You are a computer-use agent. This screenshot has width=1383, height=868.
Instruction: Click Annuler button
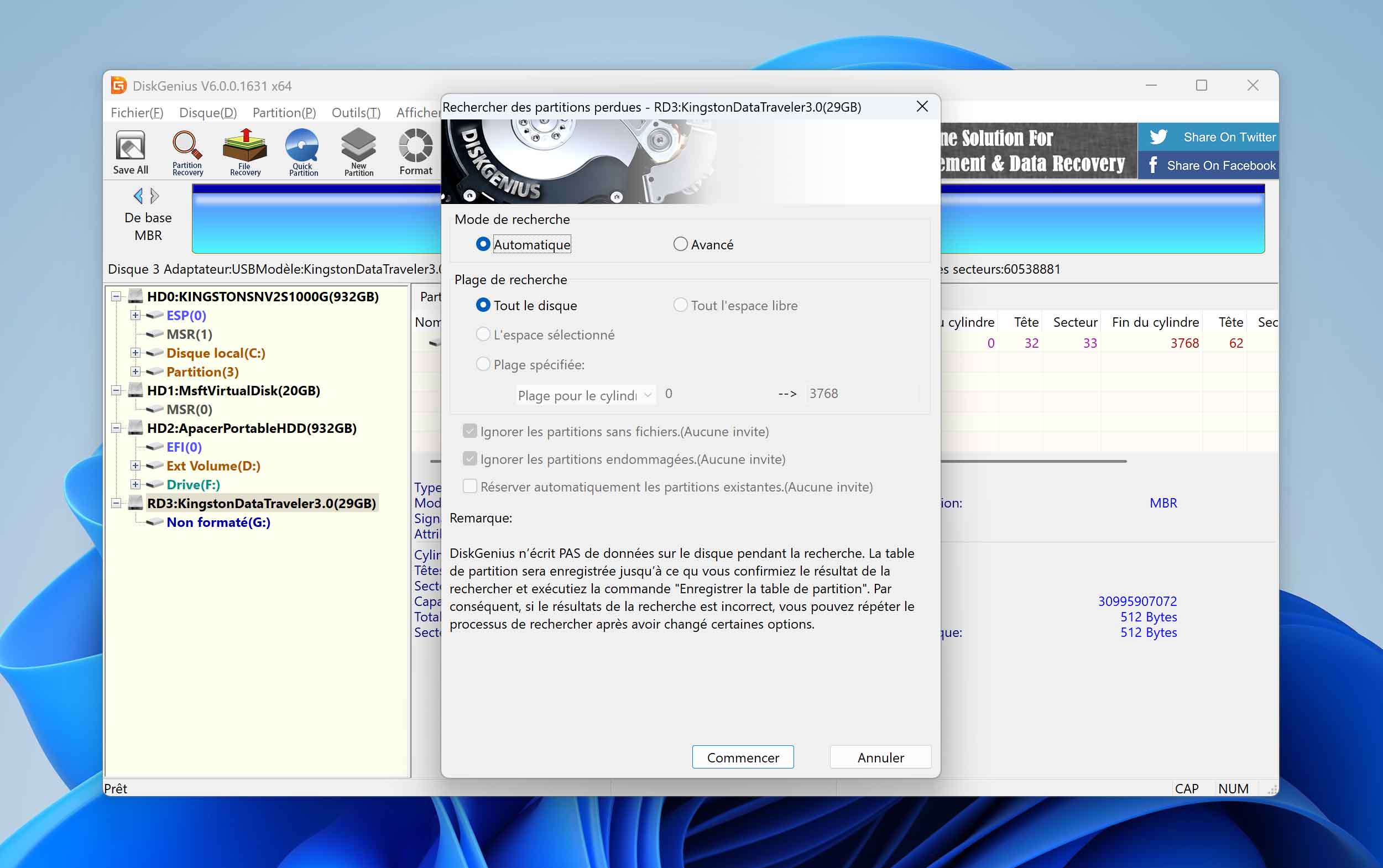tap(881, 757)
